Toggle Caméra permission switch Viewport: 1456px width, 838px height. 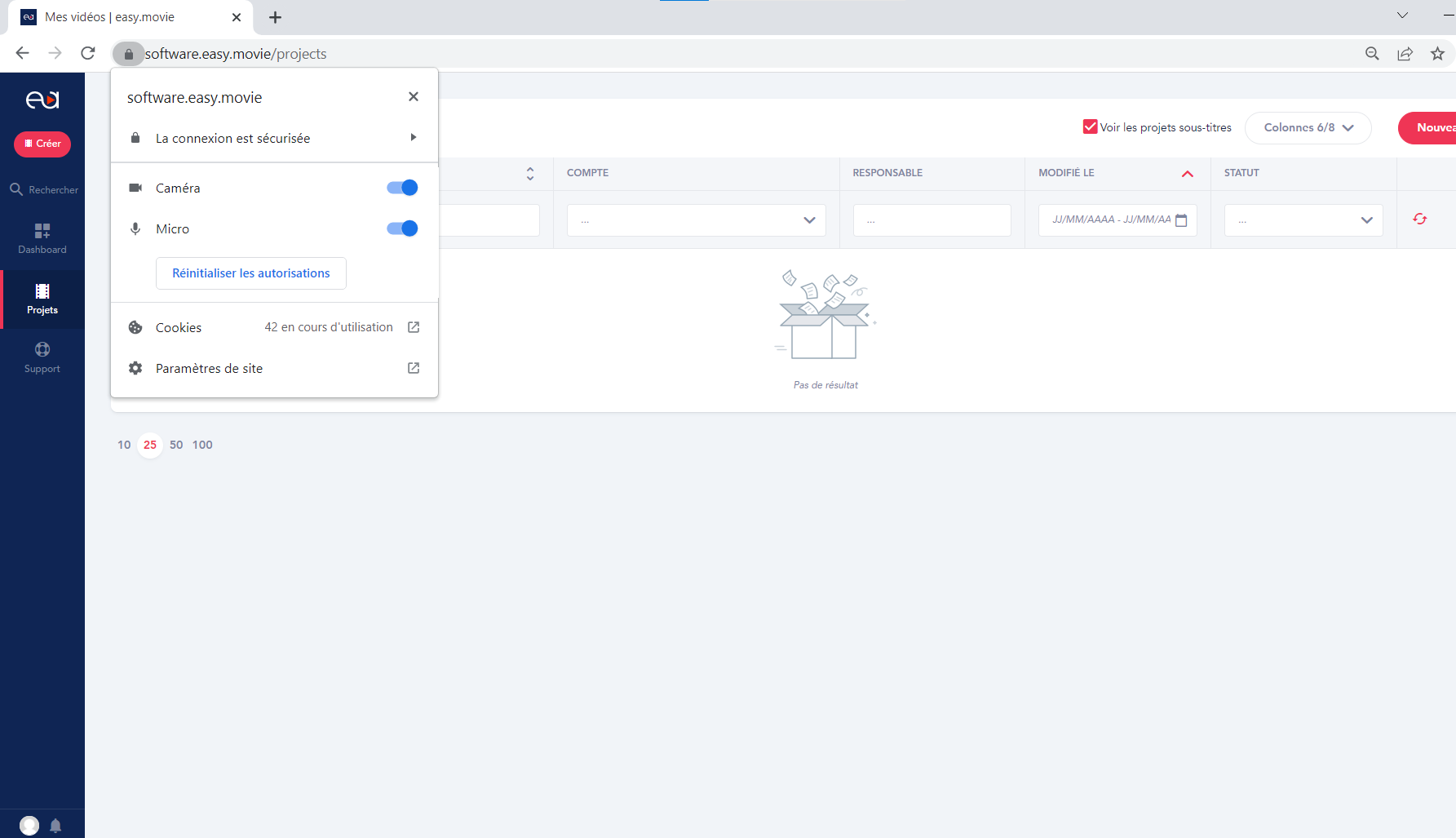click(402, 188)
